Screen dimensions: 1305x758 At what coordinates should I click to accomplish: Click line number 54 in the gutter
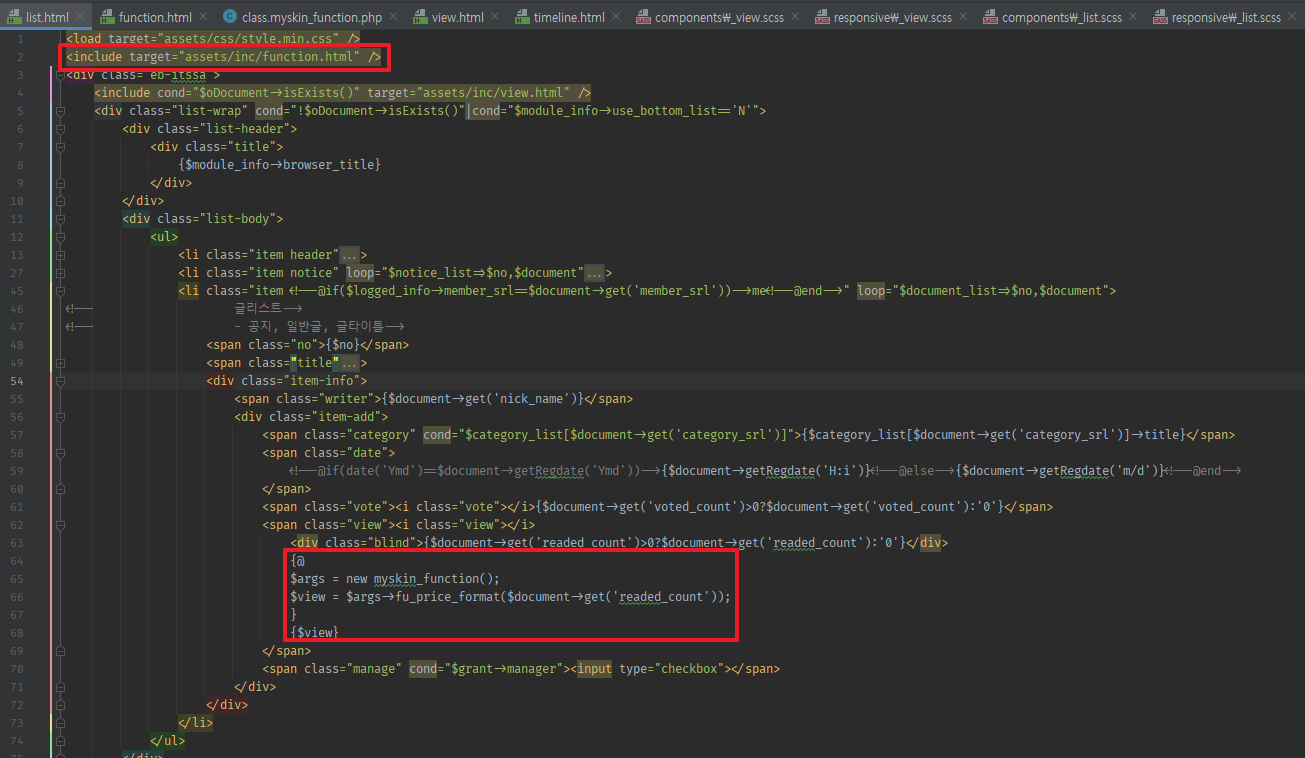(17, 381)
